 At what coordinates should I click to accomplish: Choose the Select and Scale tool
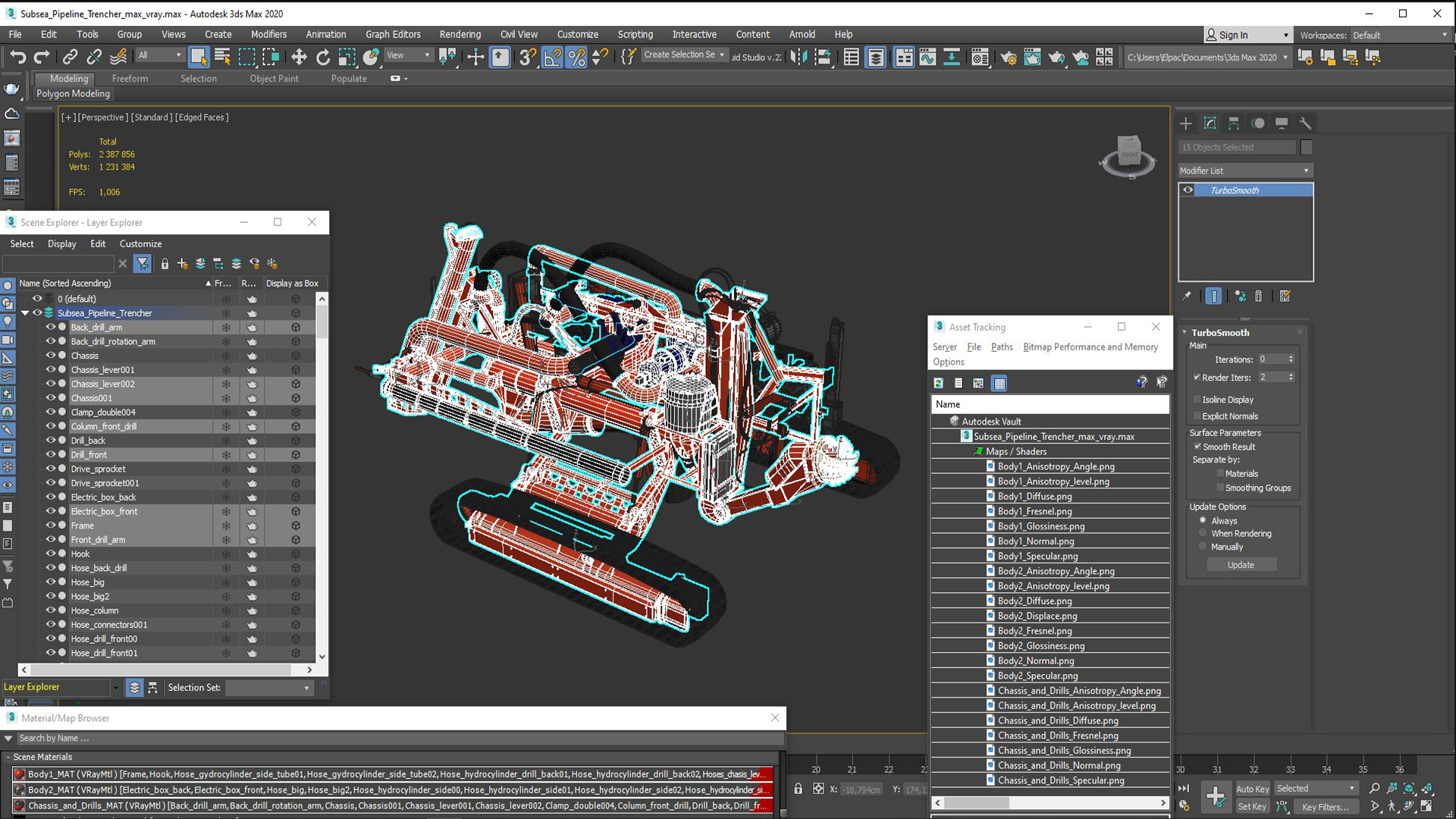(347, 57)
